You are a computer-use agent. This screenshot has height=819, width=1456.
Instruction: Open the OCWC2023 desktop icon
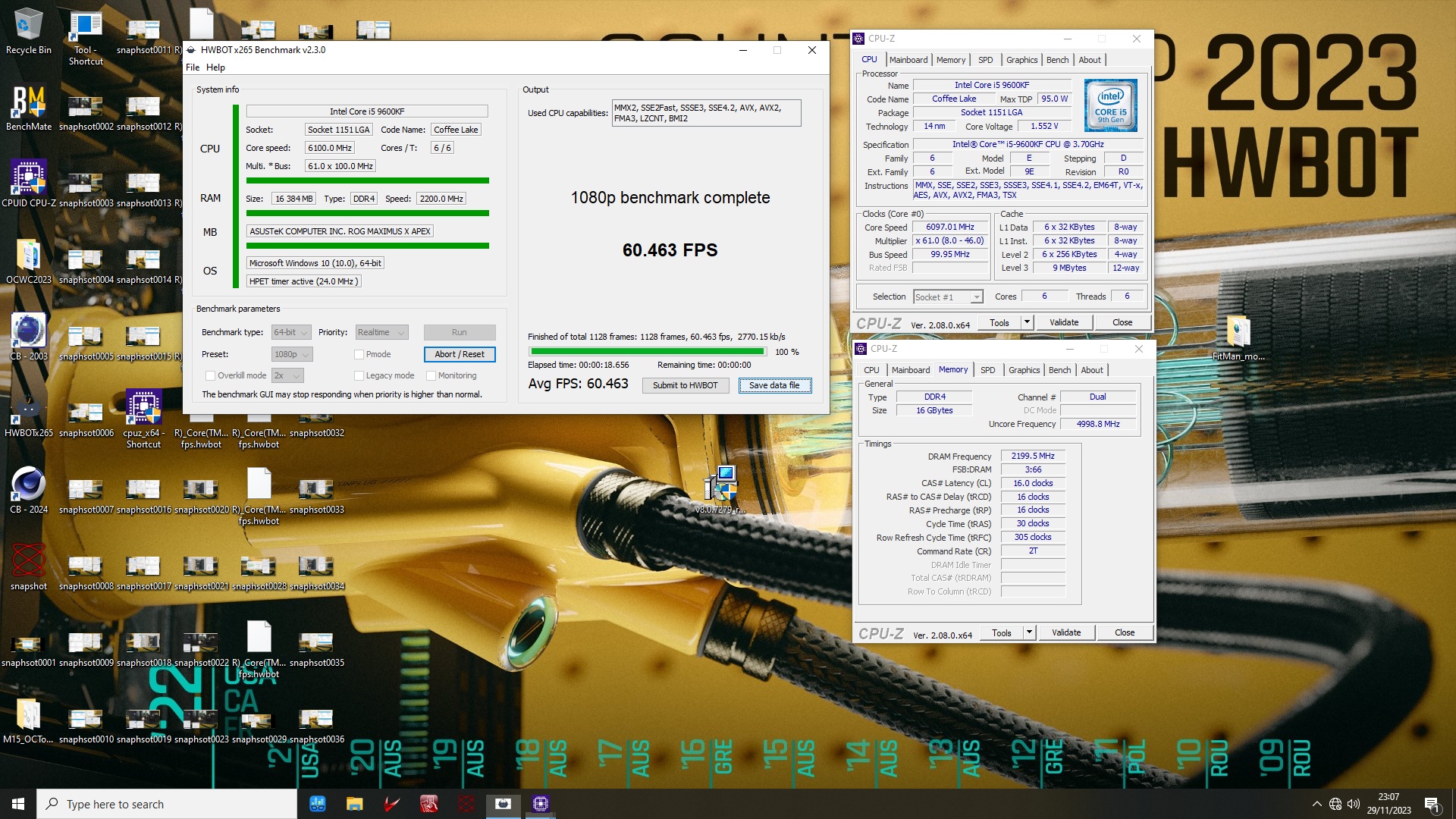pyautogui.click(x=29, y=261)
